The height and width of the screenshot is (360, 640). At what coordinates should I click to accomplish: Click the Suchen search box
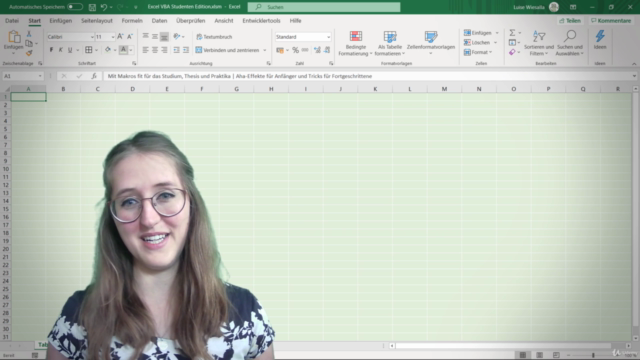324,7
